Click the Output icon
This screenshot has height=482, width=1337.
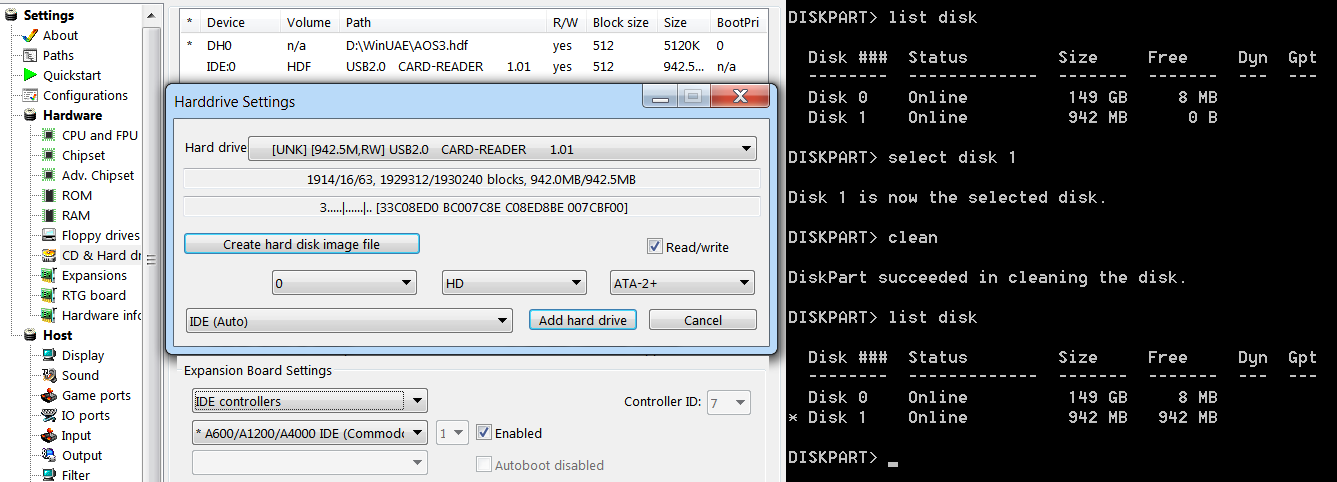[x=48, y=455]
